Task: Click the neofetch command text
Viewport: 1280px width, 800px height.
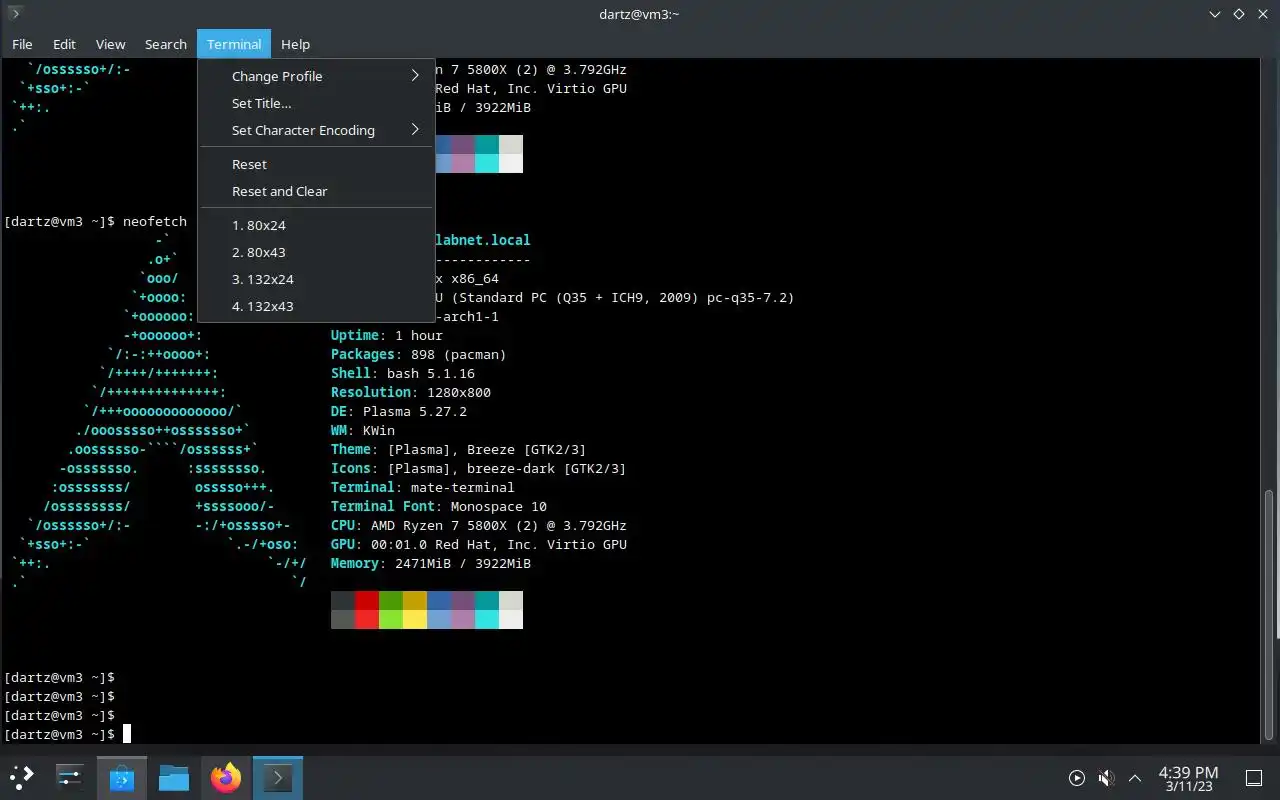Action: pos(155,221)
